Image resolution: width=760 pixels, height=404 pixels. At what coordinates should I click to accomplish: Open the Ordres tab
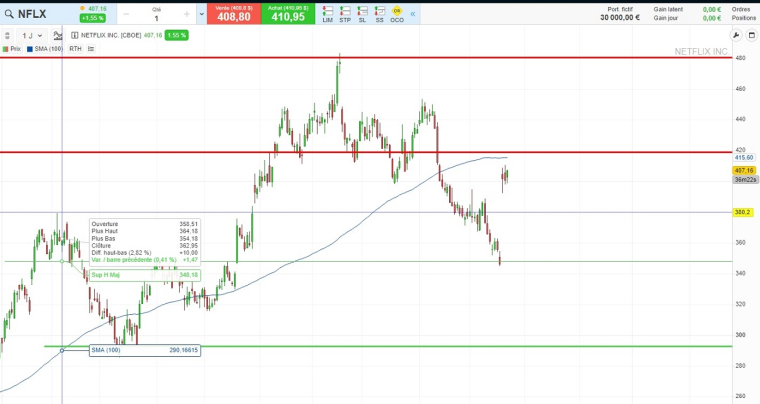(x=740, y=8)
